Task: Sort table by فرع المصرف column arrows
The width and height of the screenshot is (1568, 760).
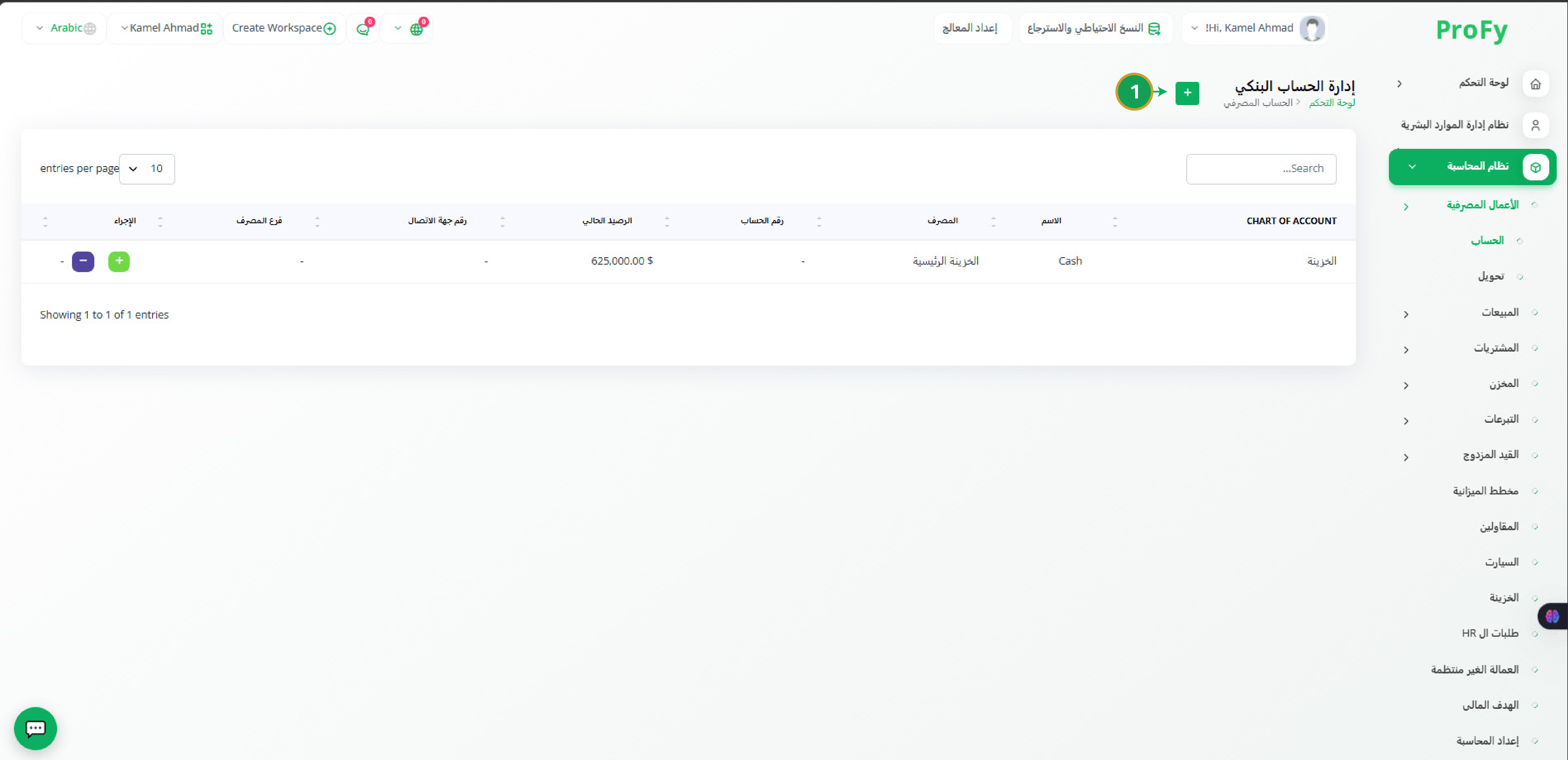Action: (160, 222)
